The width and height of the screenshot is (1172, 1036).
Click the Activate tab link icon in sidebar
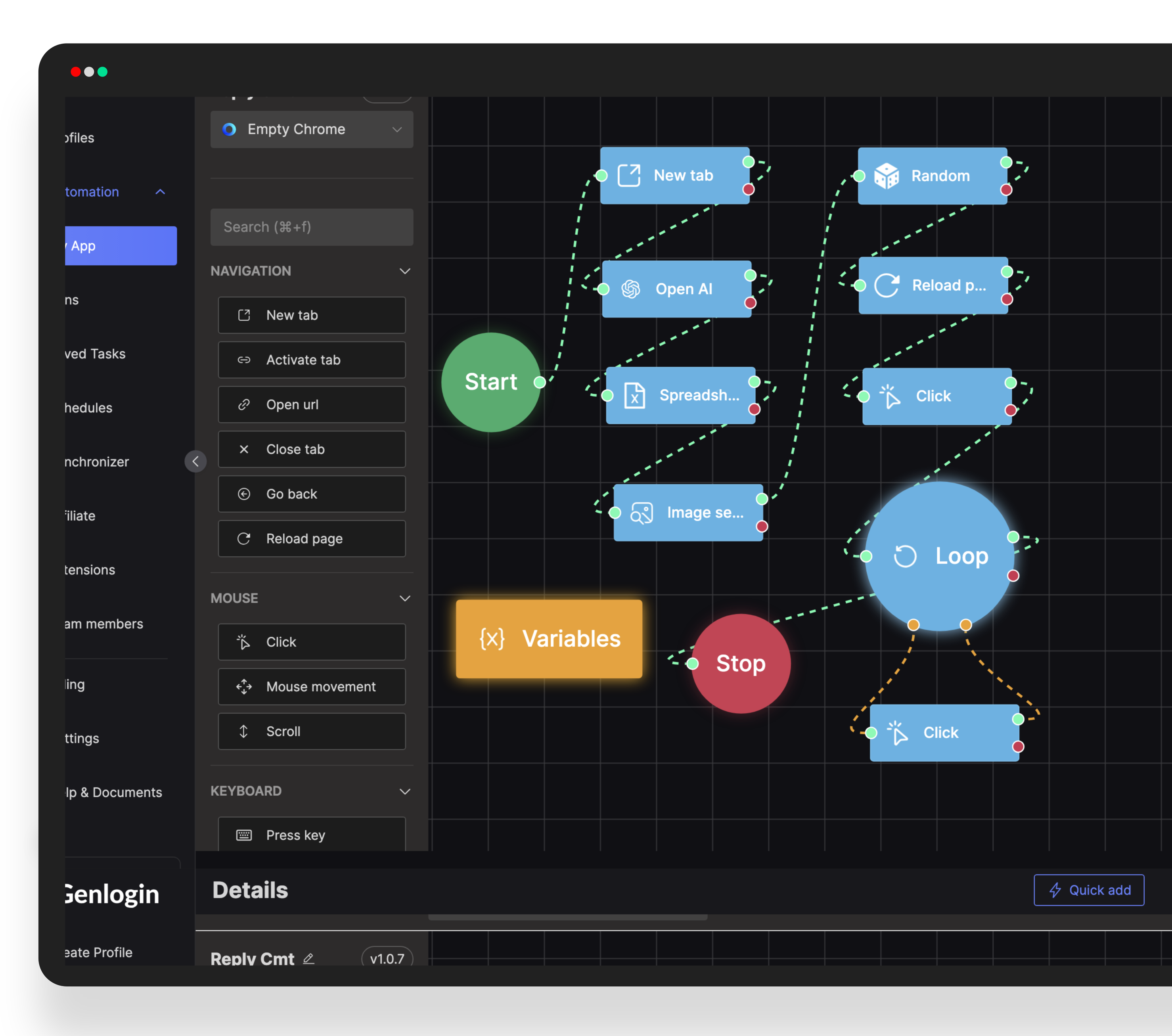coord(244,360)
